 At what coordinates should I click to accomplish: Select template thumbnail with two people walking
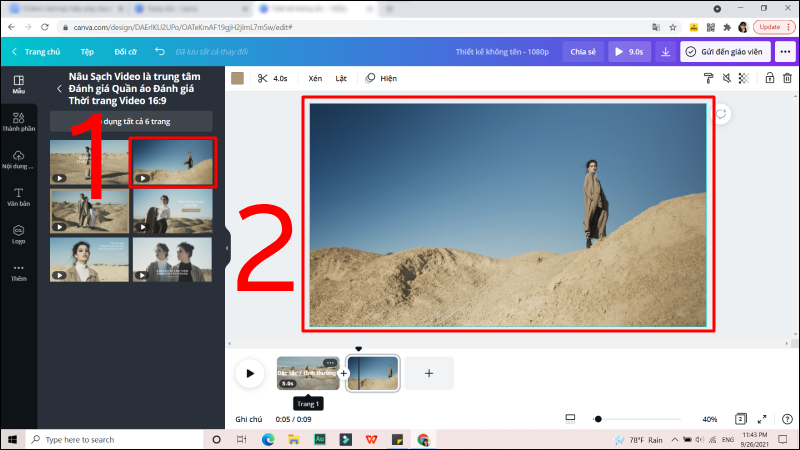[89, 211]
